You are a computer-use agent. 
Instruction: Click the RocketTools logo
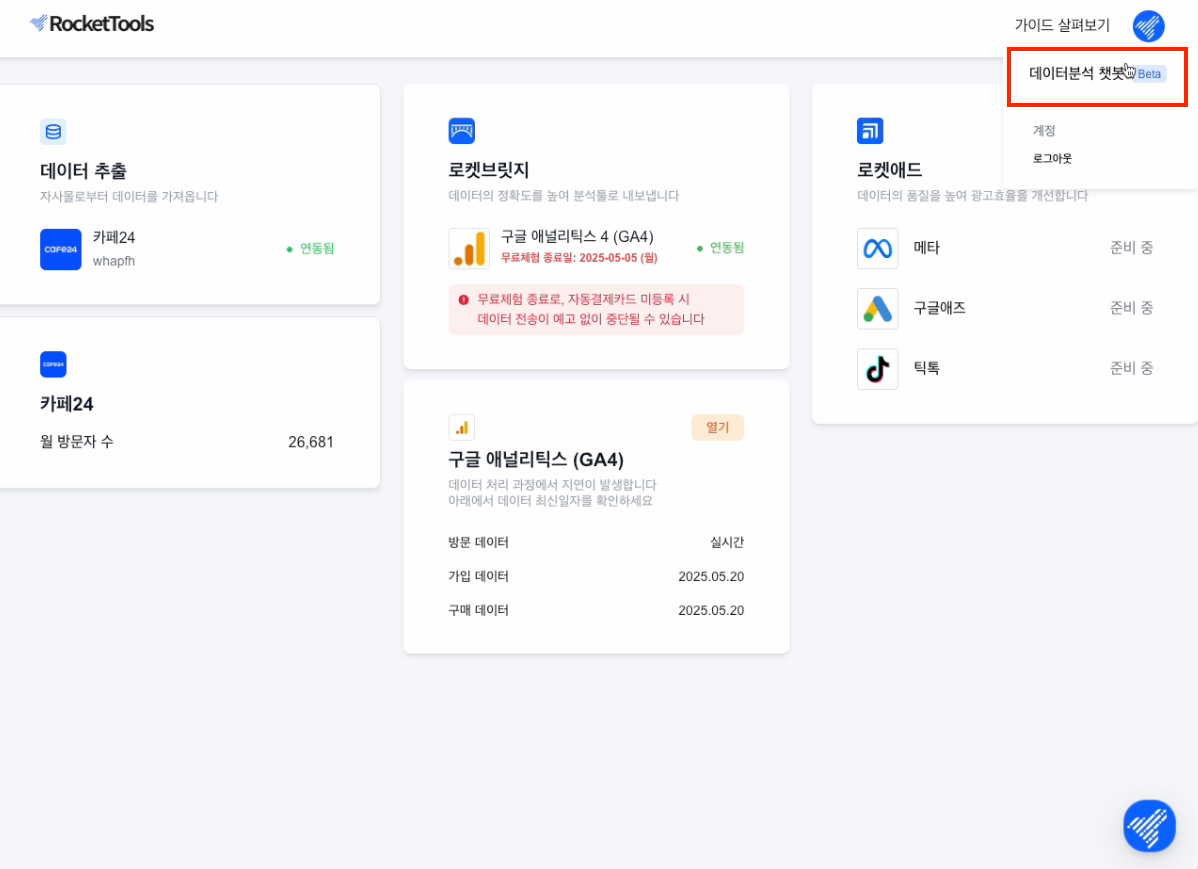(92, 24)
